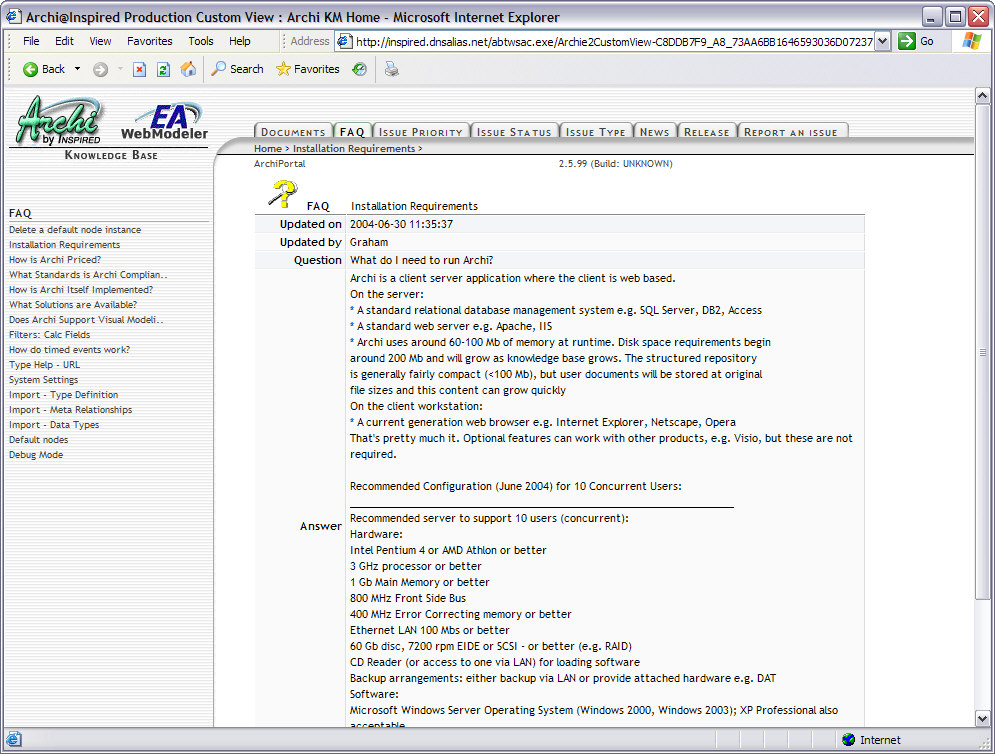Image resolution: width=995 pixels, height=754 pixels.
Task: Open the Tools menu
Action: pyautogui.click(x=201, y=41)
